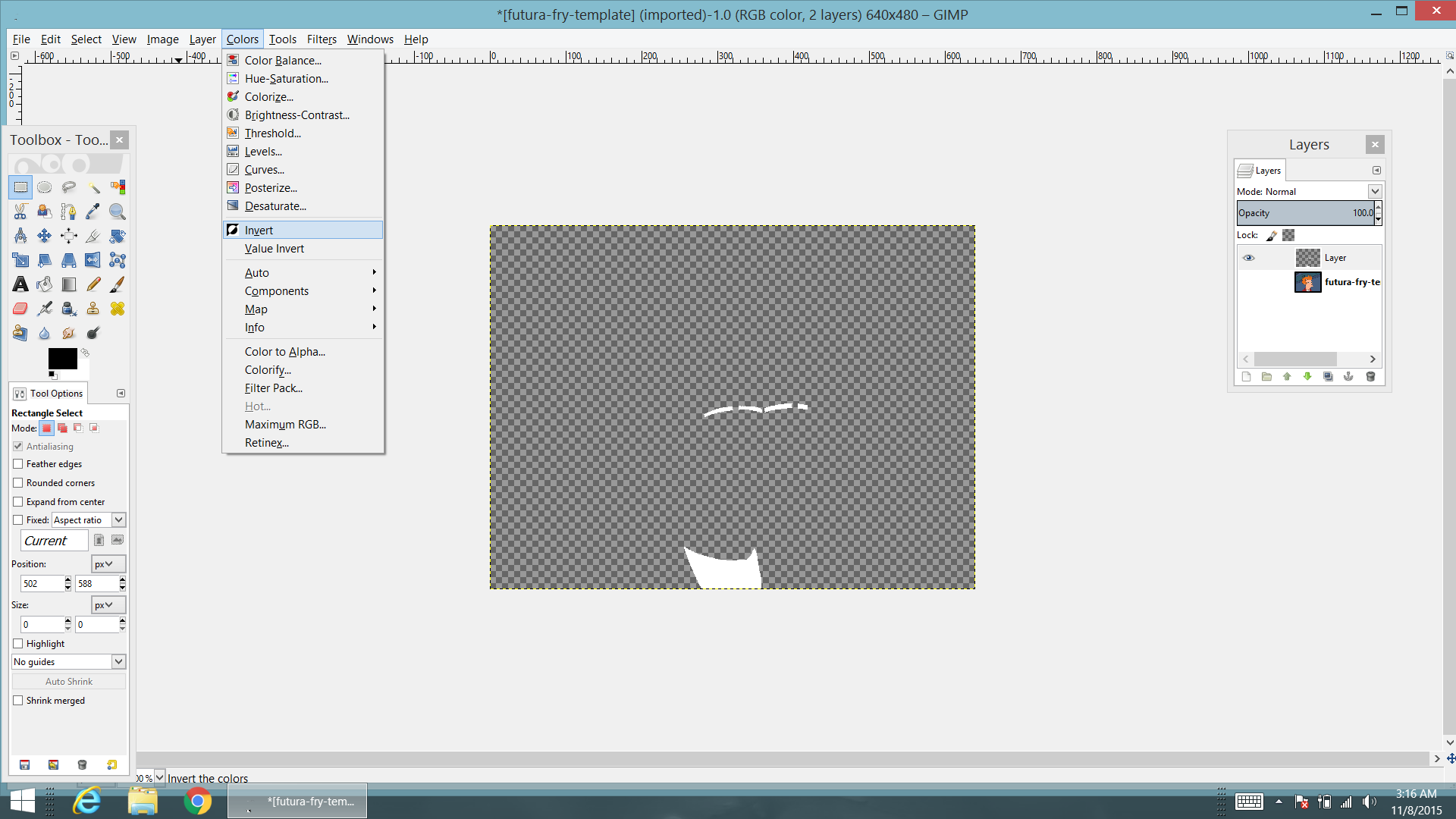The width and height of the screenshot is (1456, 819).
Task: Select the Smudge finger tool
Action: [x=69, y=333]
